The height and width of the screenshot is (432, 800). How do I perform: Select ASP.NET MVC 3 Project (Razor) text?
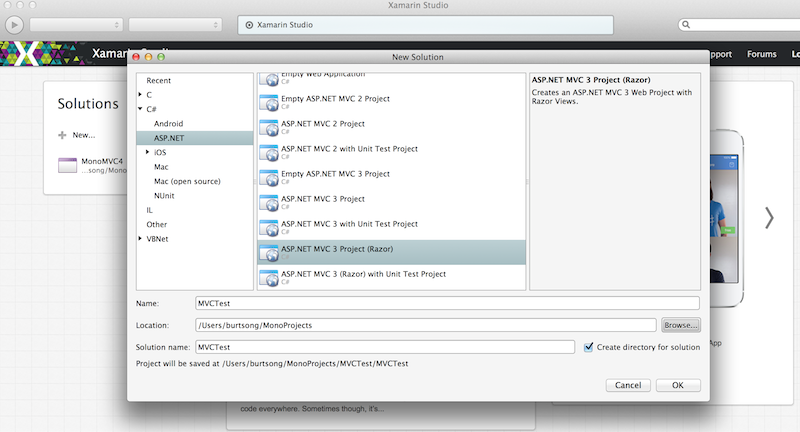[x=337, y=249]
